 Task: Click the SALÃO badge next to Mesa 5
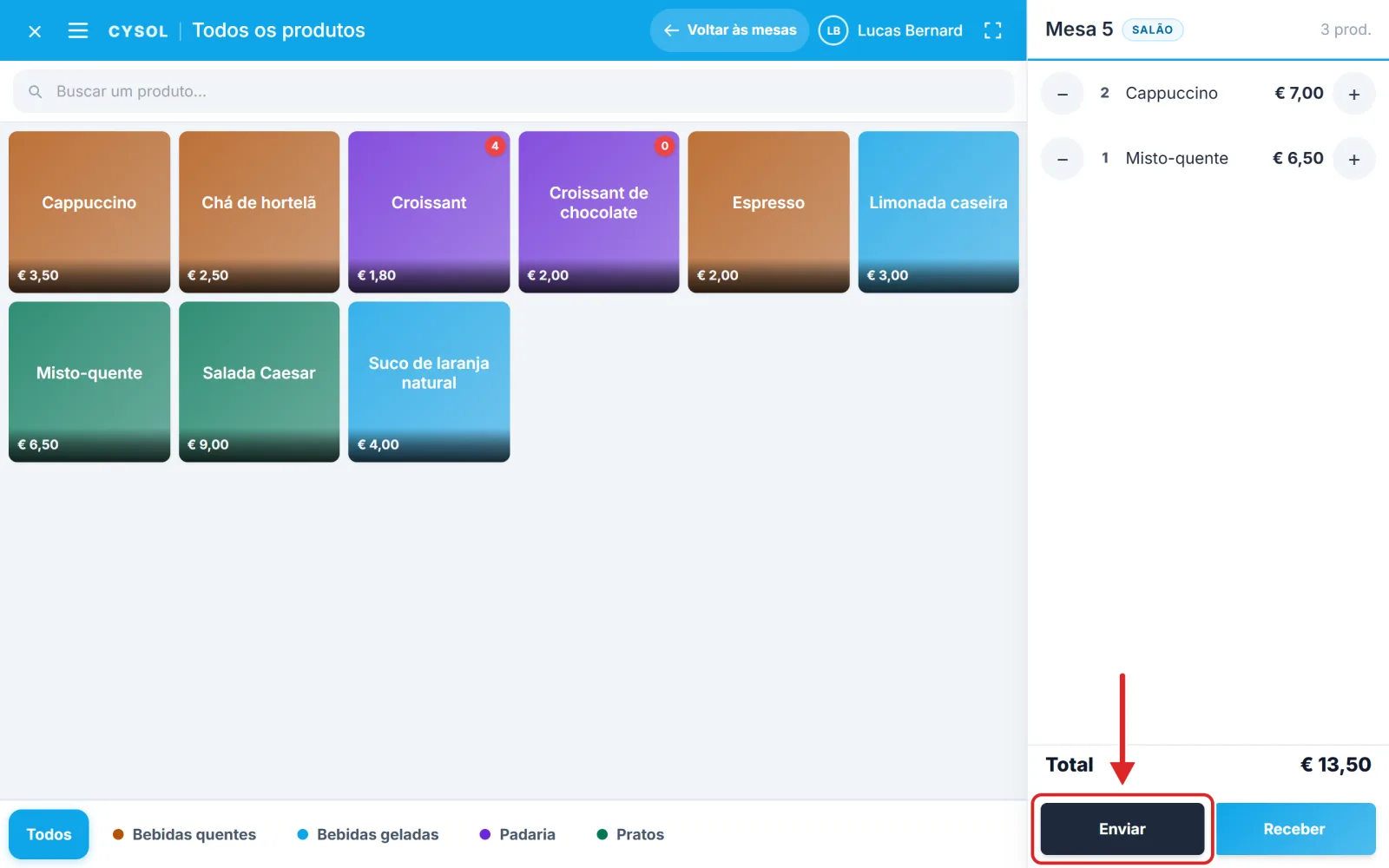[1153, 30]
